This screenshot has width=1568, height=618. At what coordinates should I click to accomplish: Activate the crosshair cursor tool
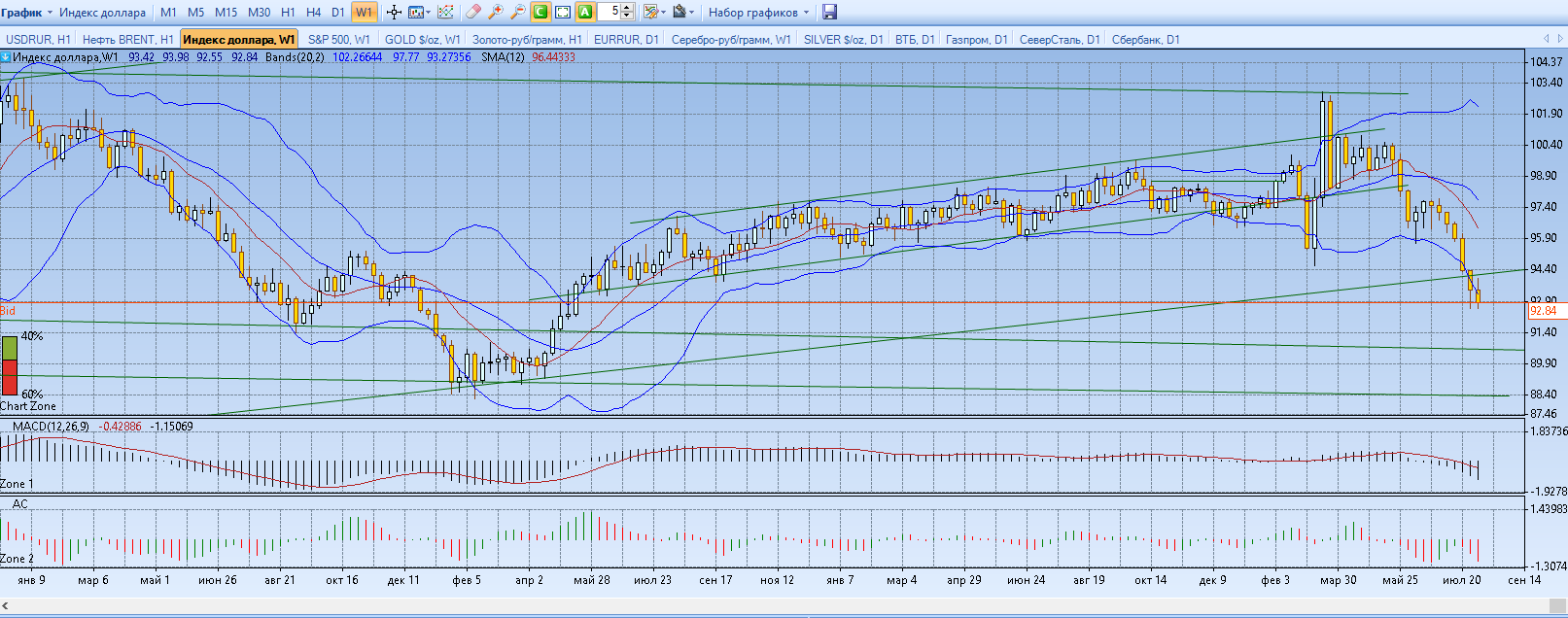[394, 13]
